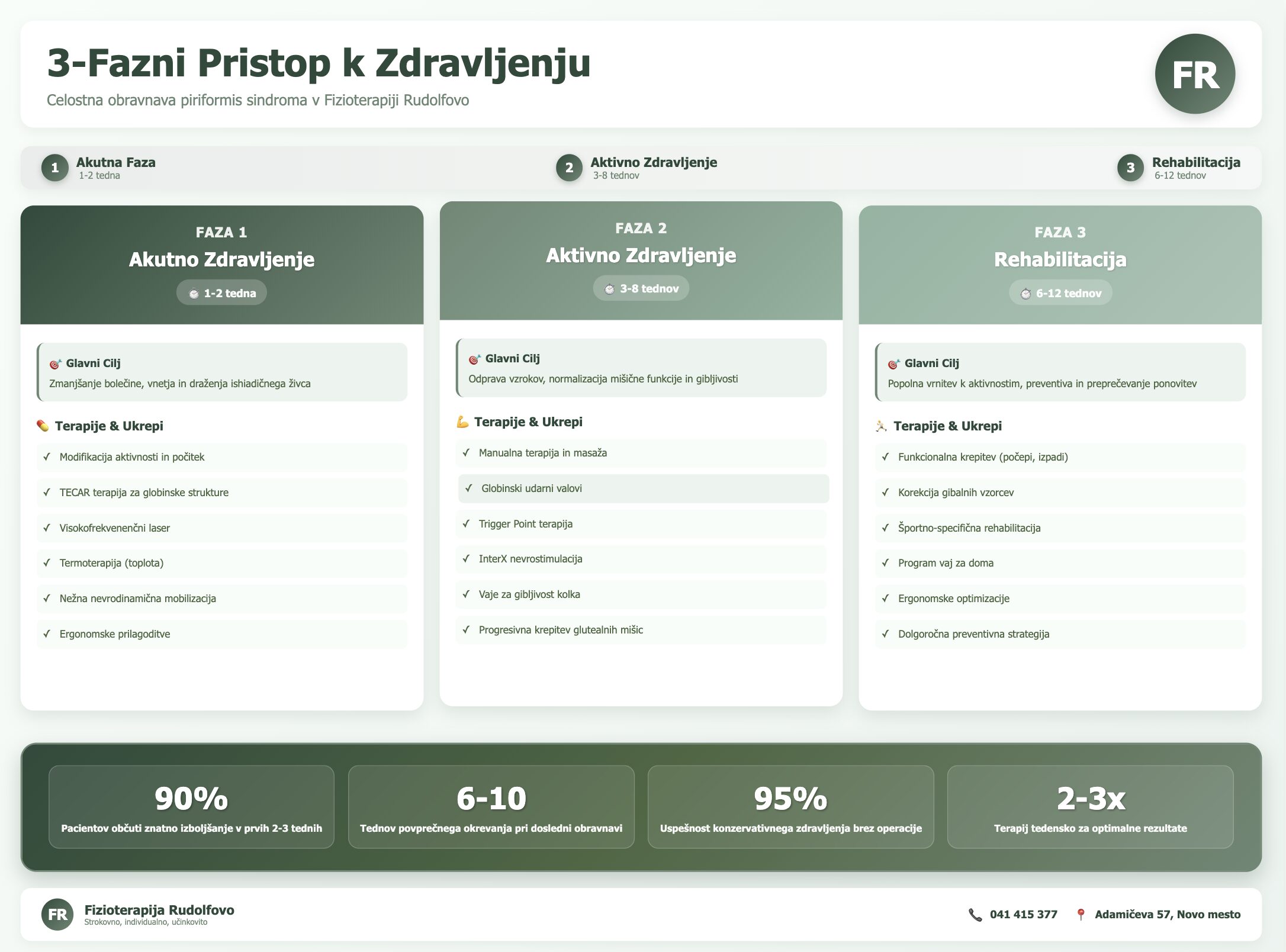Click the large FR logo in the header
The image size is (1286, 952).
click(1195, 74)
